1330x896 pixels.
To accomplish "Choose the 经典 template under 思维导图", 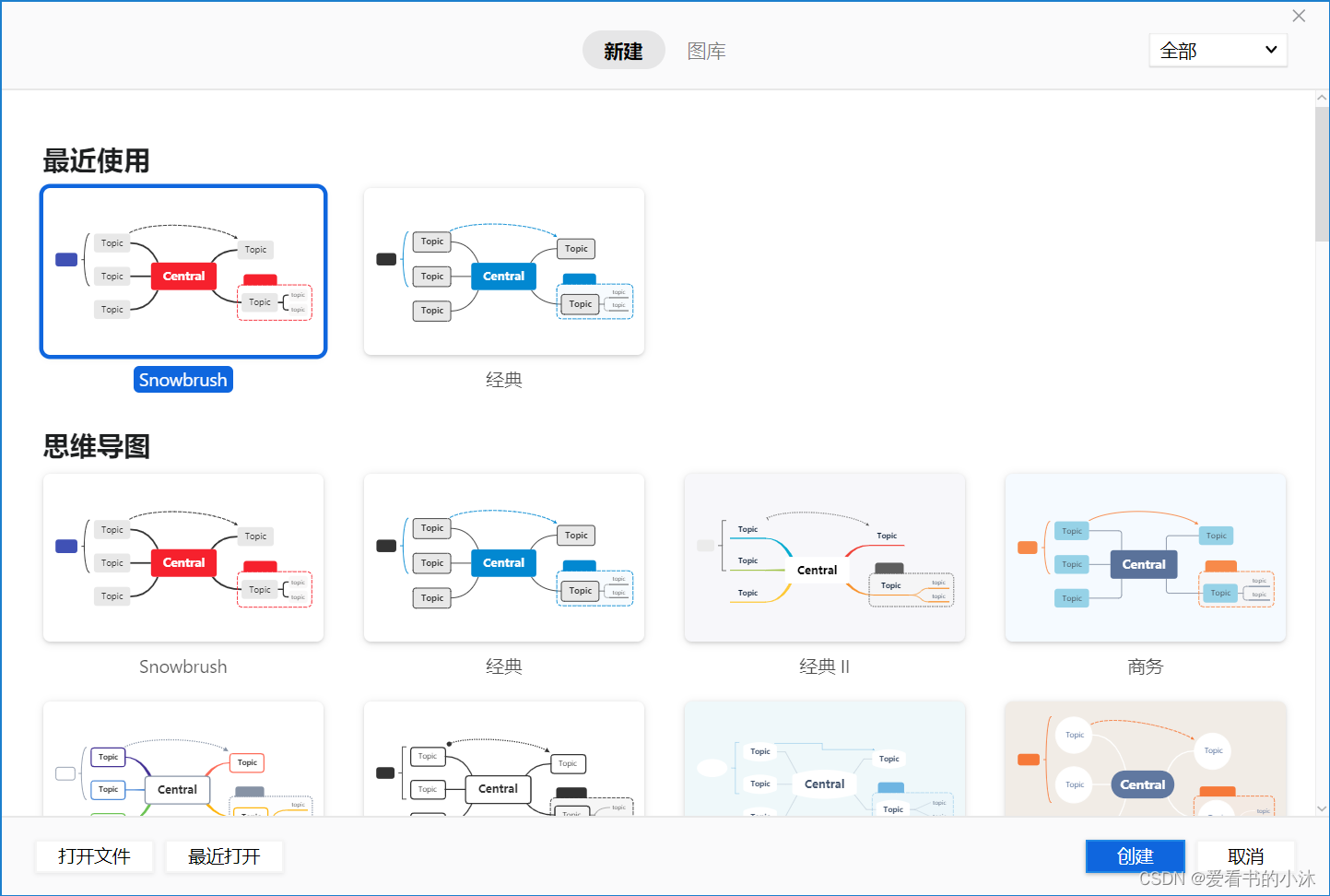I will tap(504, 558).
